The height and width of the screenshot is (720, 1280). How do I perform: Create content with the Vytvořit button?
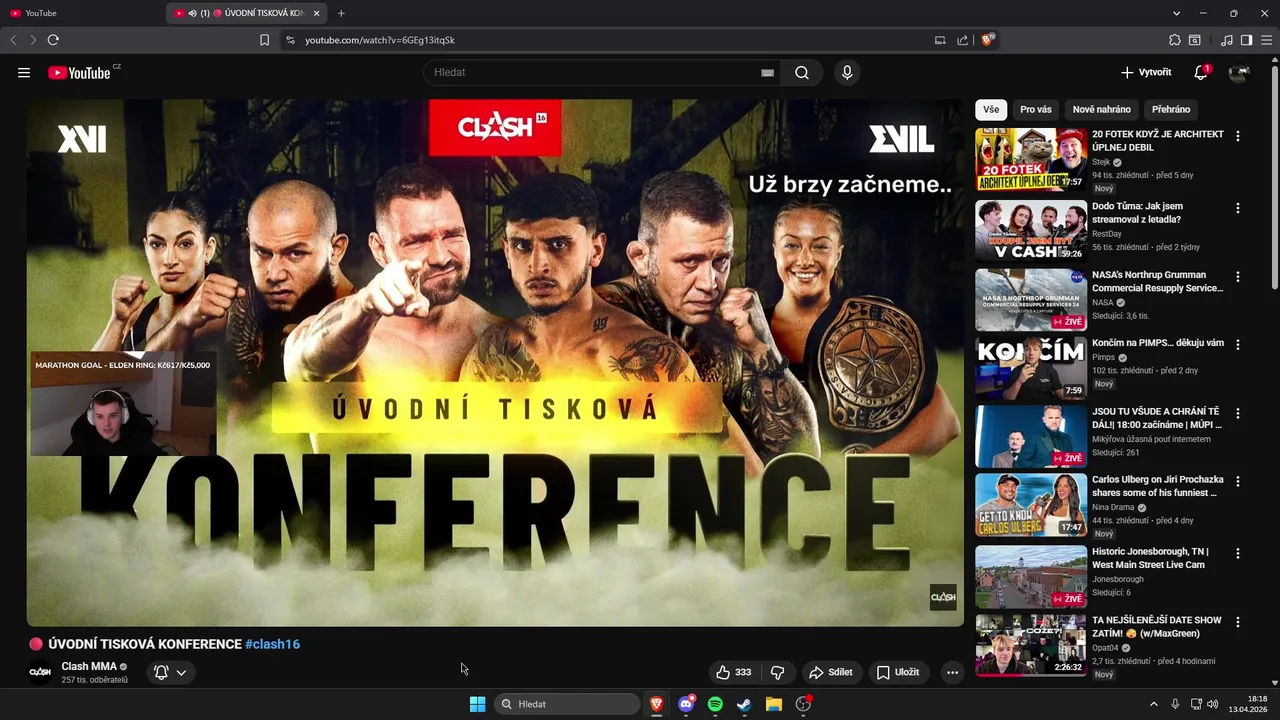click(1146, 72)
